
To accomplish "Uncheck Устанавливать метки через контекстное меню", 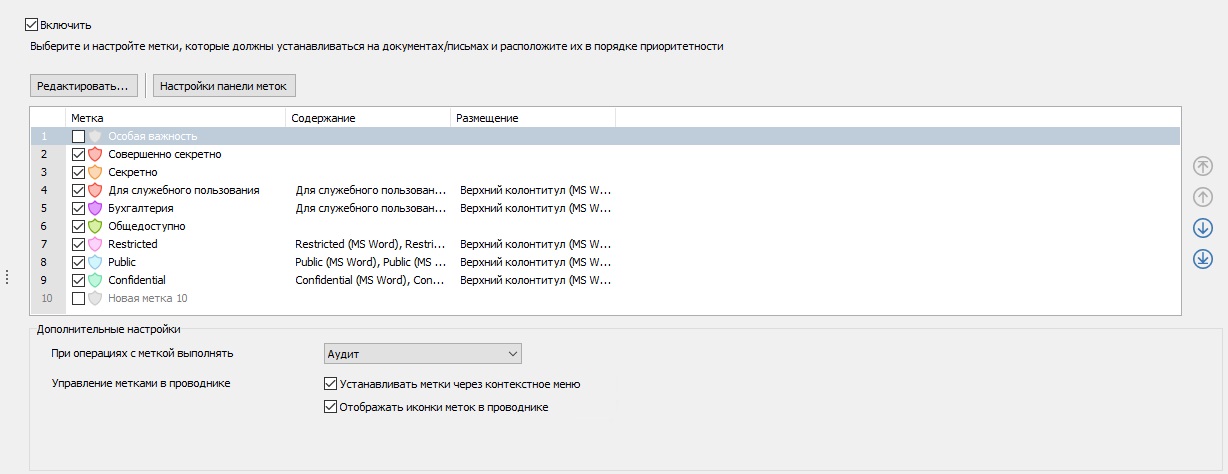I will click(x=331, y=383).
